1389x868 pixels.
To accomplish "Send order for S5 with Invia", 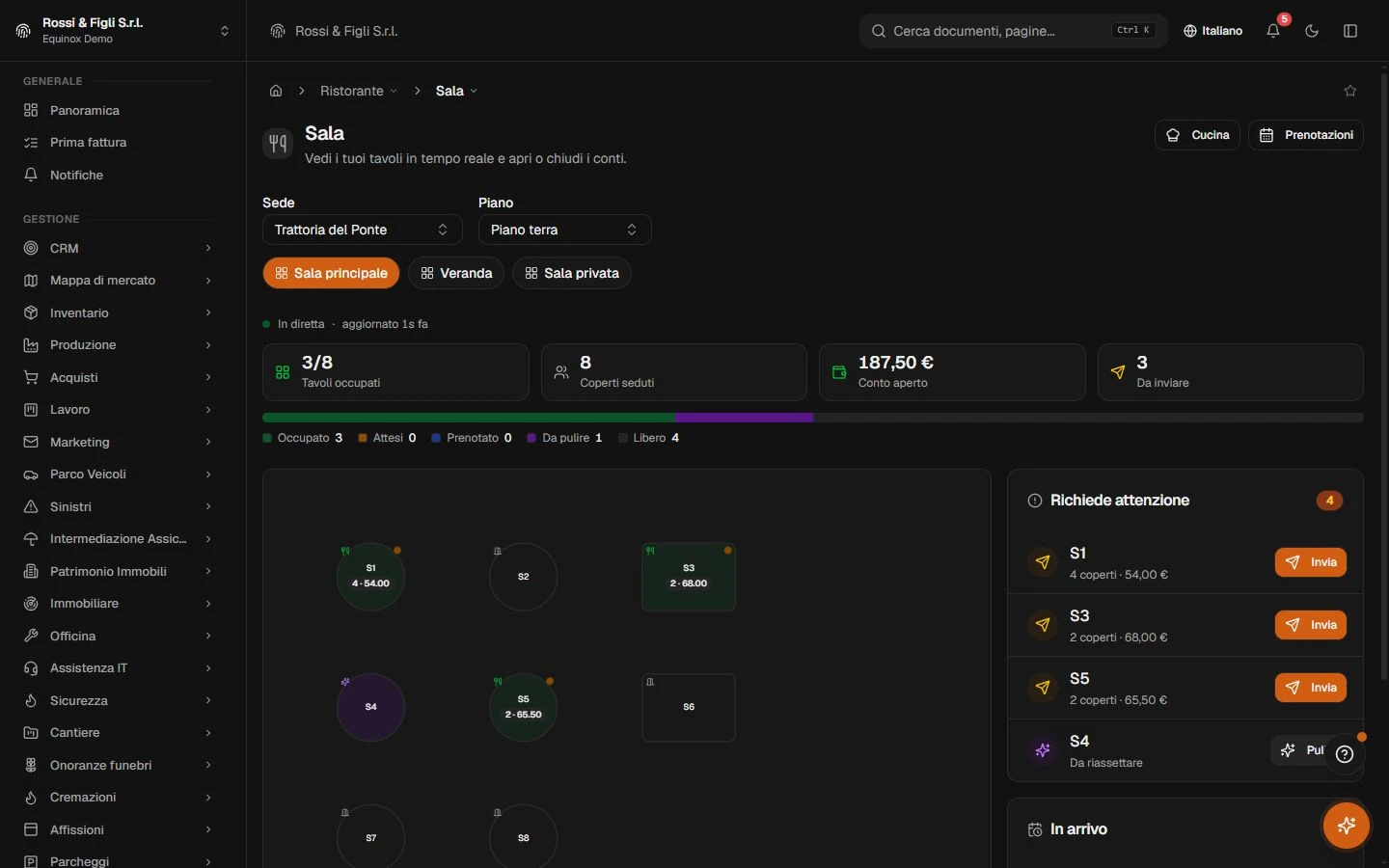I will click(1311, 688).
